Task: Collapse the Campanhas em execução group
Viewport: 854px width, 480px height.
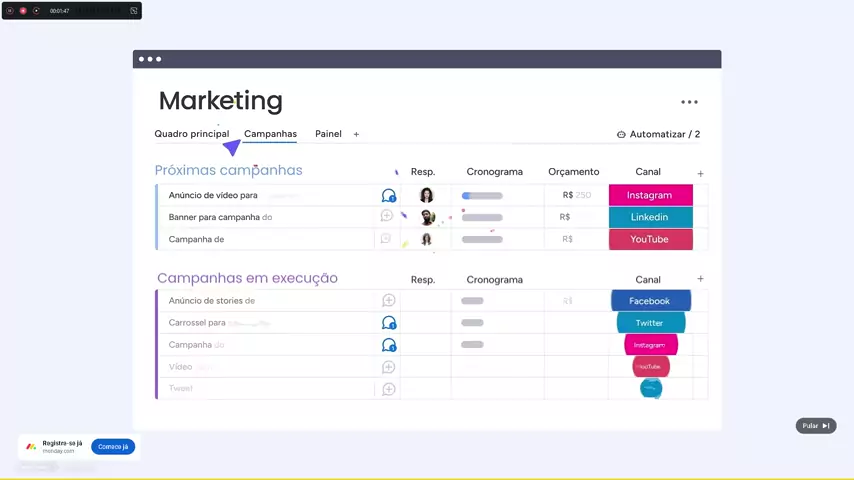Action: (x=247, y=279)
